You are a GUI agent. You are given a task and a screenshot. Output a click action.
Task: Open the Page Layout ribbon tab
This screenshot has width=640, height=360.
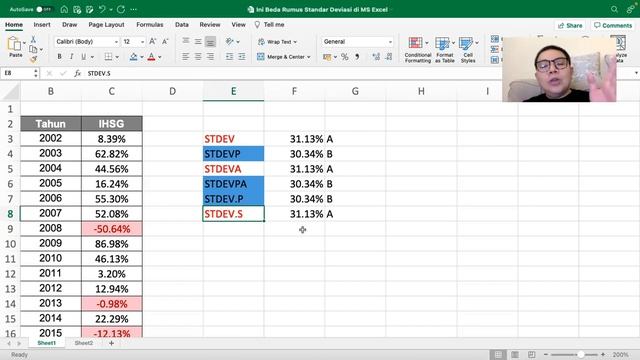[107, 24]
